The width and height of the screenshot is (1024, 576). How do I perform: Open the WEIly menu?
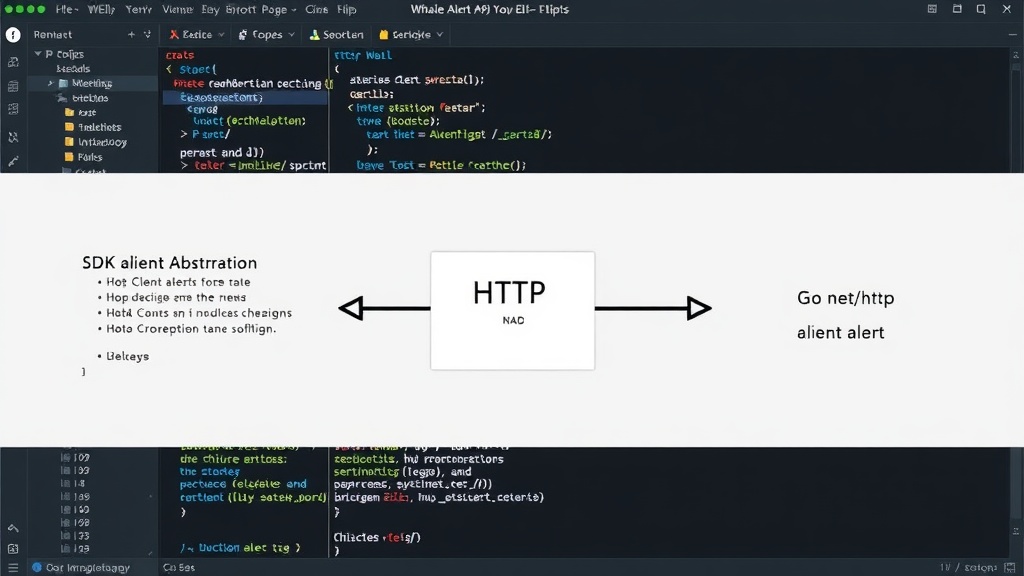point(101,9)
